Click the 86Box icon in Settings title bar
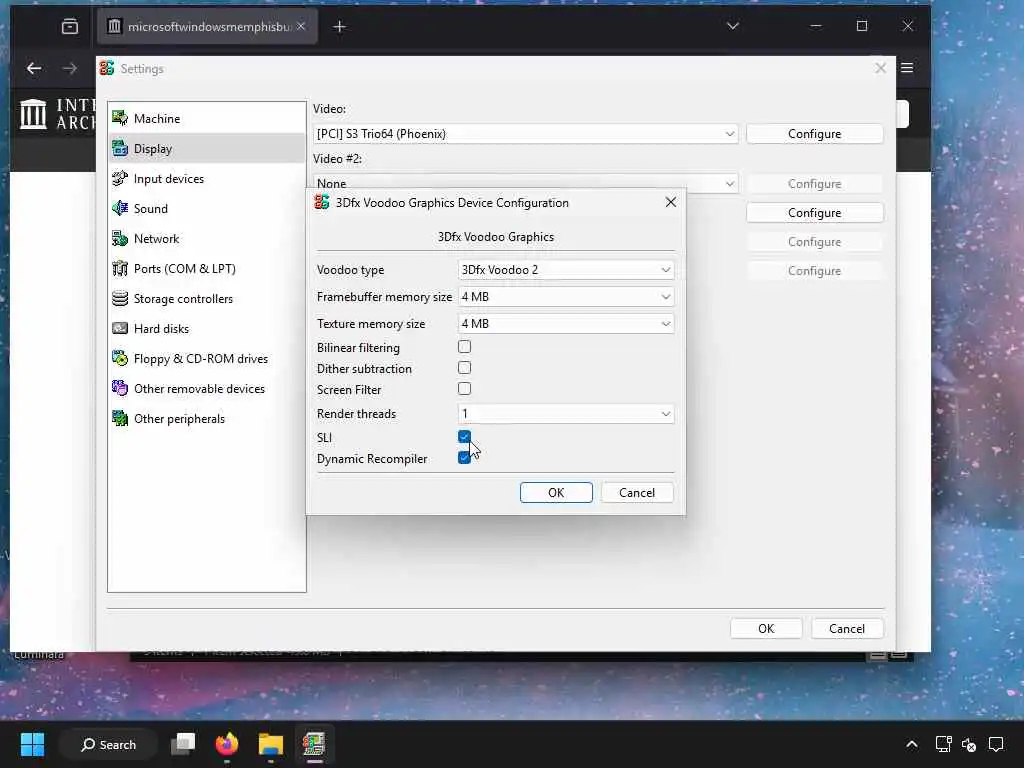Image resolution: width=1024 pixels, height=768 pixels. [107, 69]
